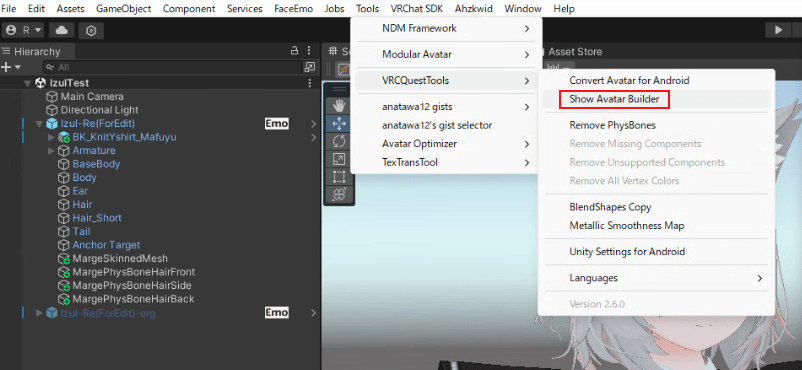Viewport: 802px width, 370px height.
Task: Collapse the IzulTest scene
Action: pyautogui.click(x=28, y=83)
